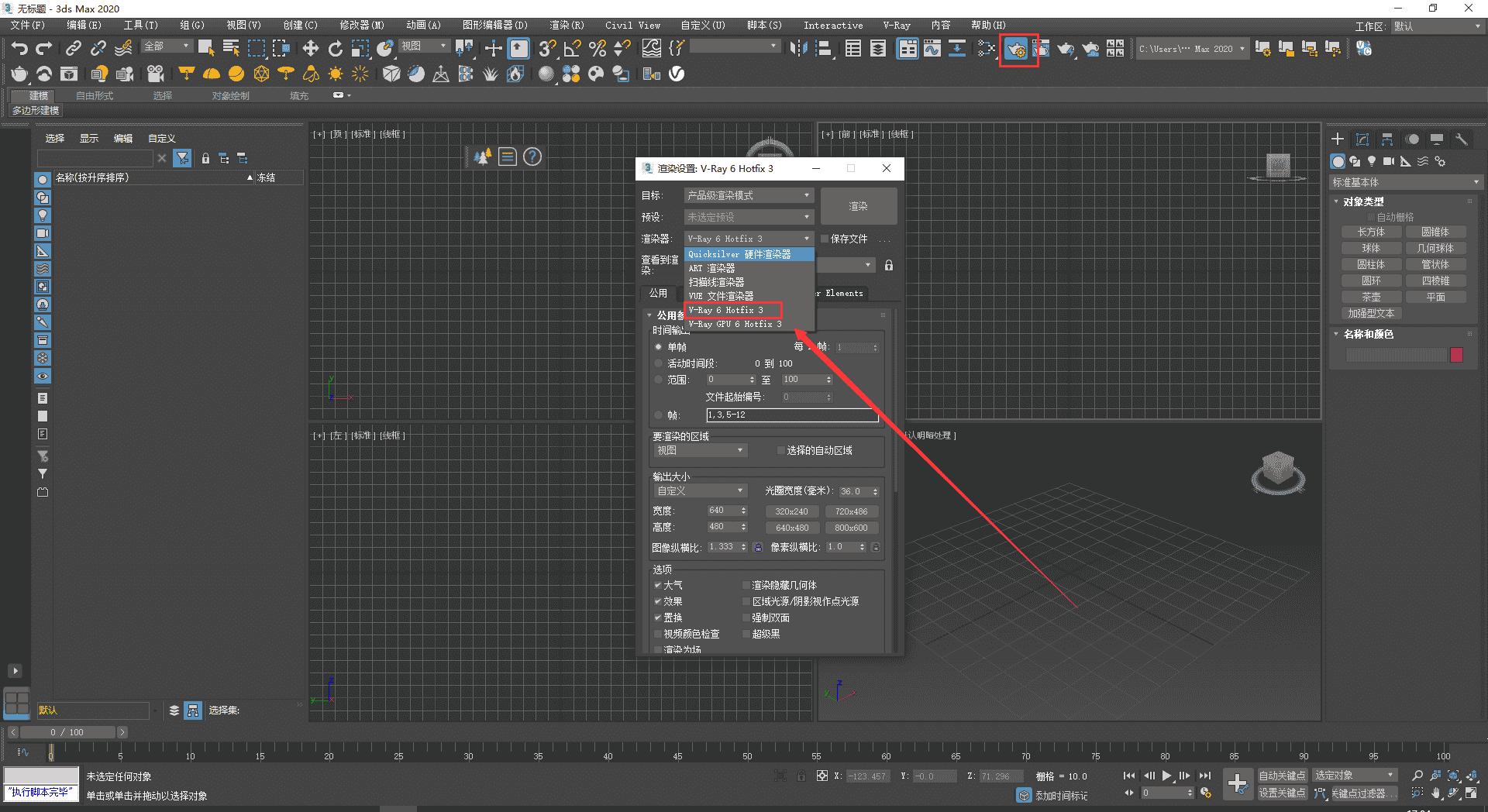
Task: Open the 标准基本体 category dropdown
Action: [1406, 182]
